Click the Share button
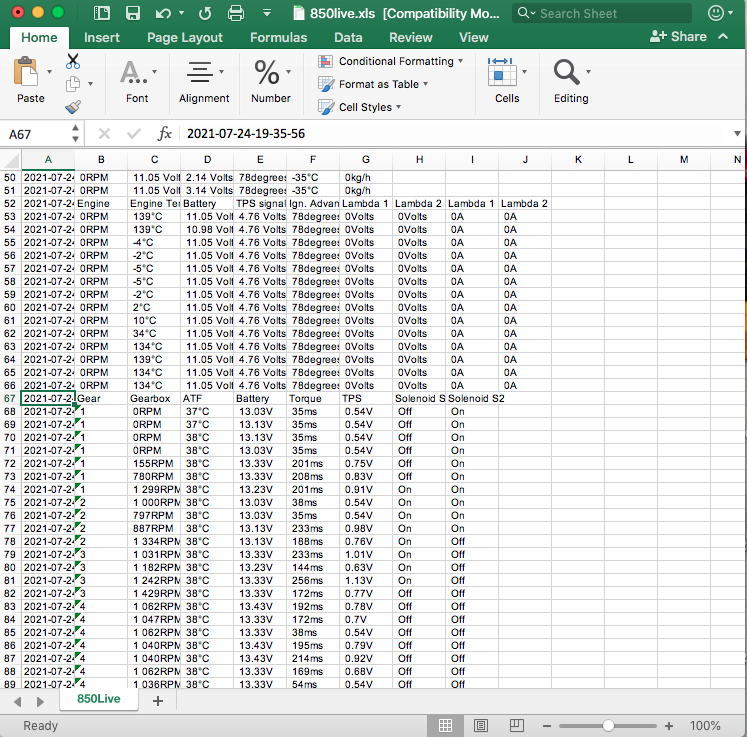Screen dimensions: 747x737 click(678, 36)
